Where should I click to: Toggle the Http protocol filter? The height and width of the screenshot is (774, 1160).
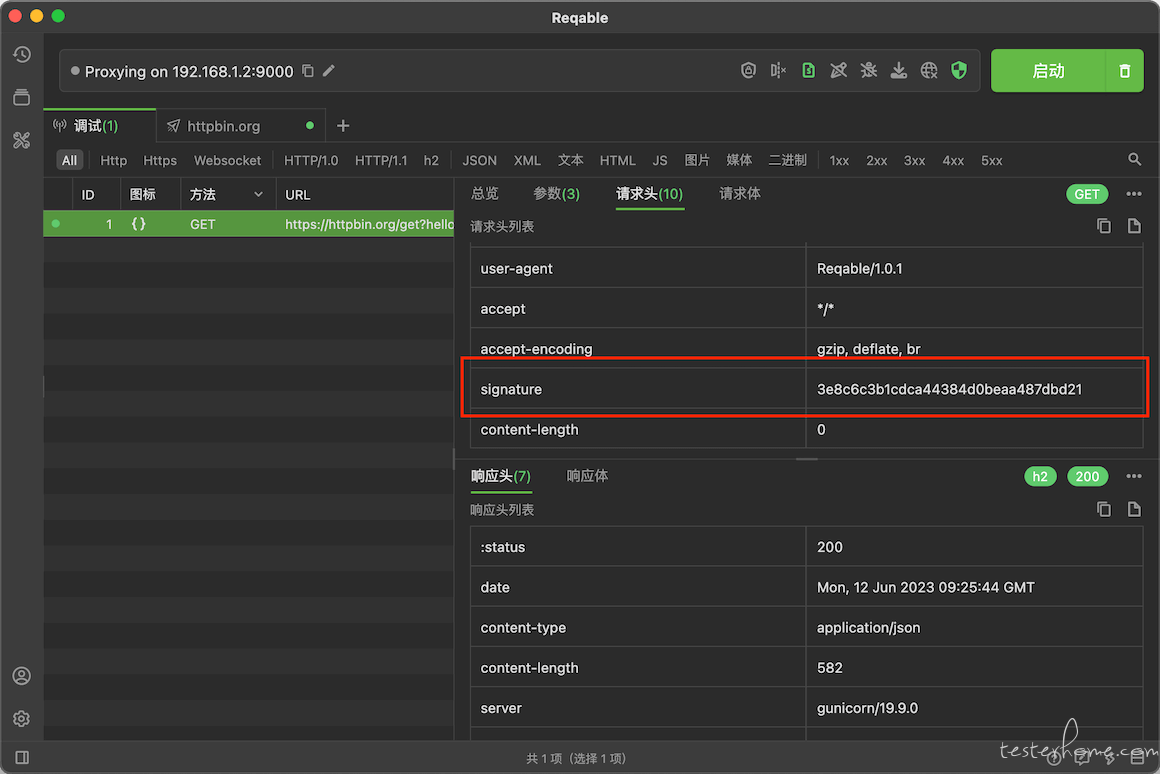coord(113,161)
